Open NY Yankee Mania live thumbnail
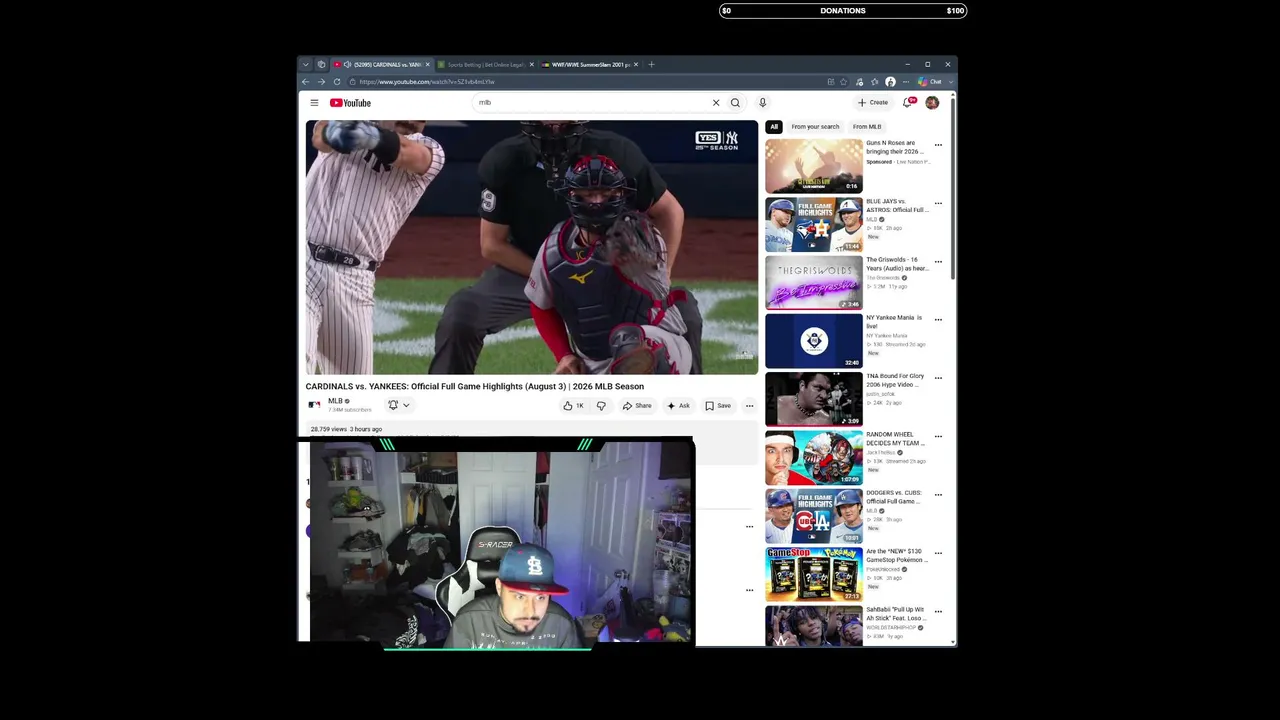This screenshot has width=1280, height=720. [x=814, y=340]
